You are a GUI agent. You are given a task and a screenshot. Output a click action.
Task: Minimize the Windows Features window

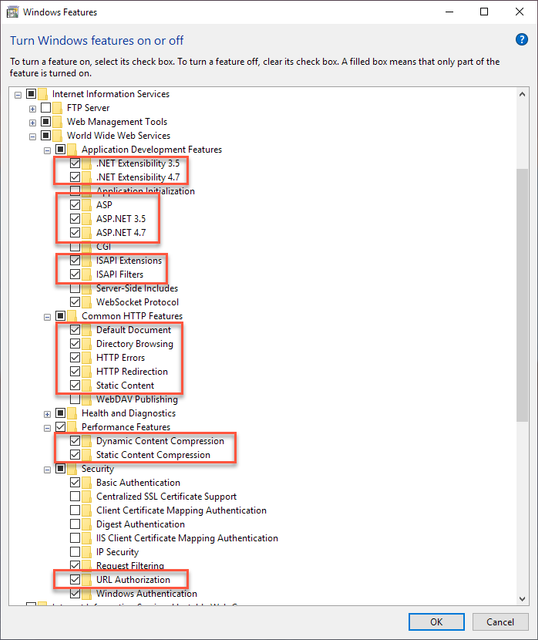(x=449, y=12)
